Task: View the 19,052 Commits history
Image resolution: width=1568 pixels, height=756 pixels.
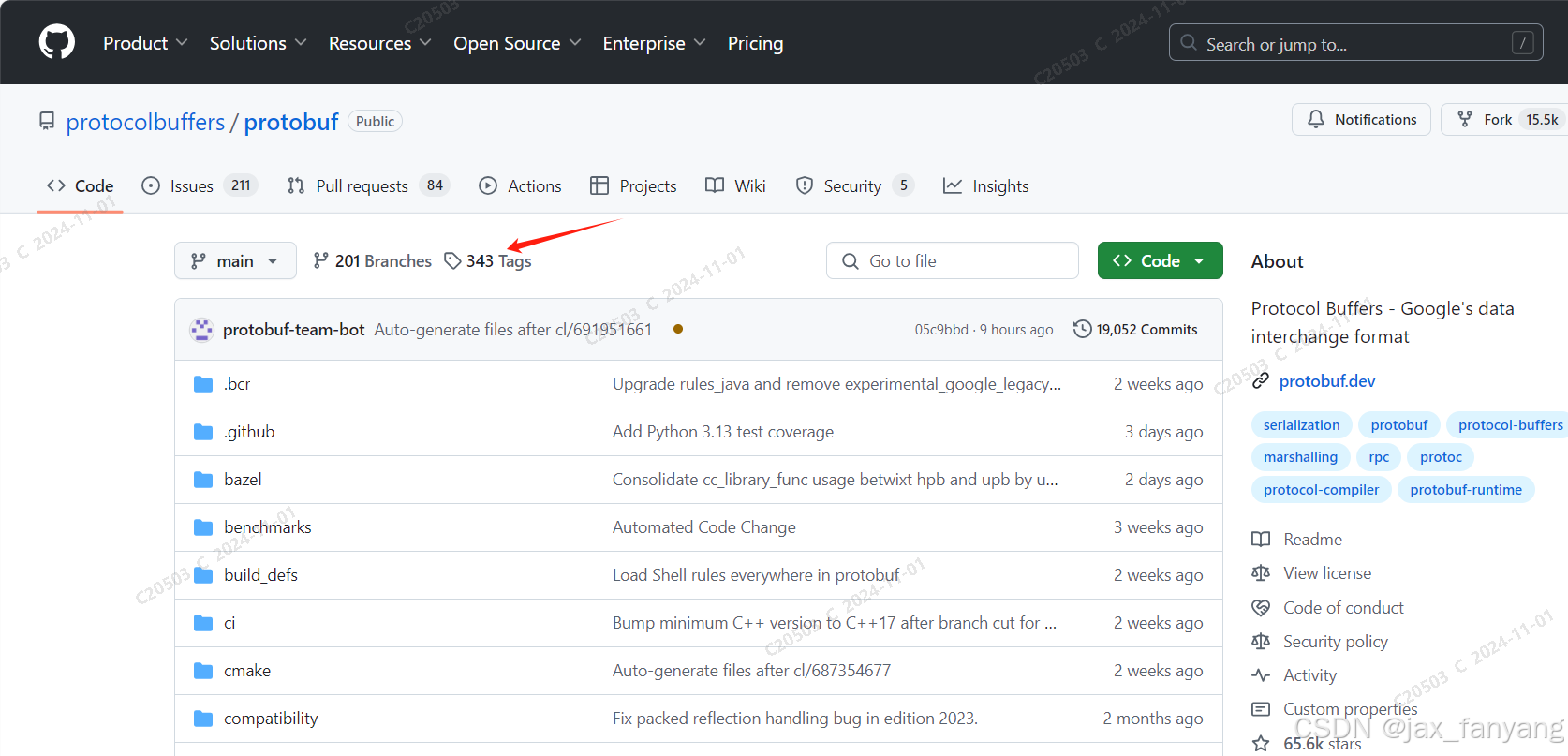Action: click(x=1135, y=329)
